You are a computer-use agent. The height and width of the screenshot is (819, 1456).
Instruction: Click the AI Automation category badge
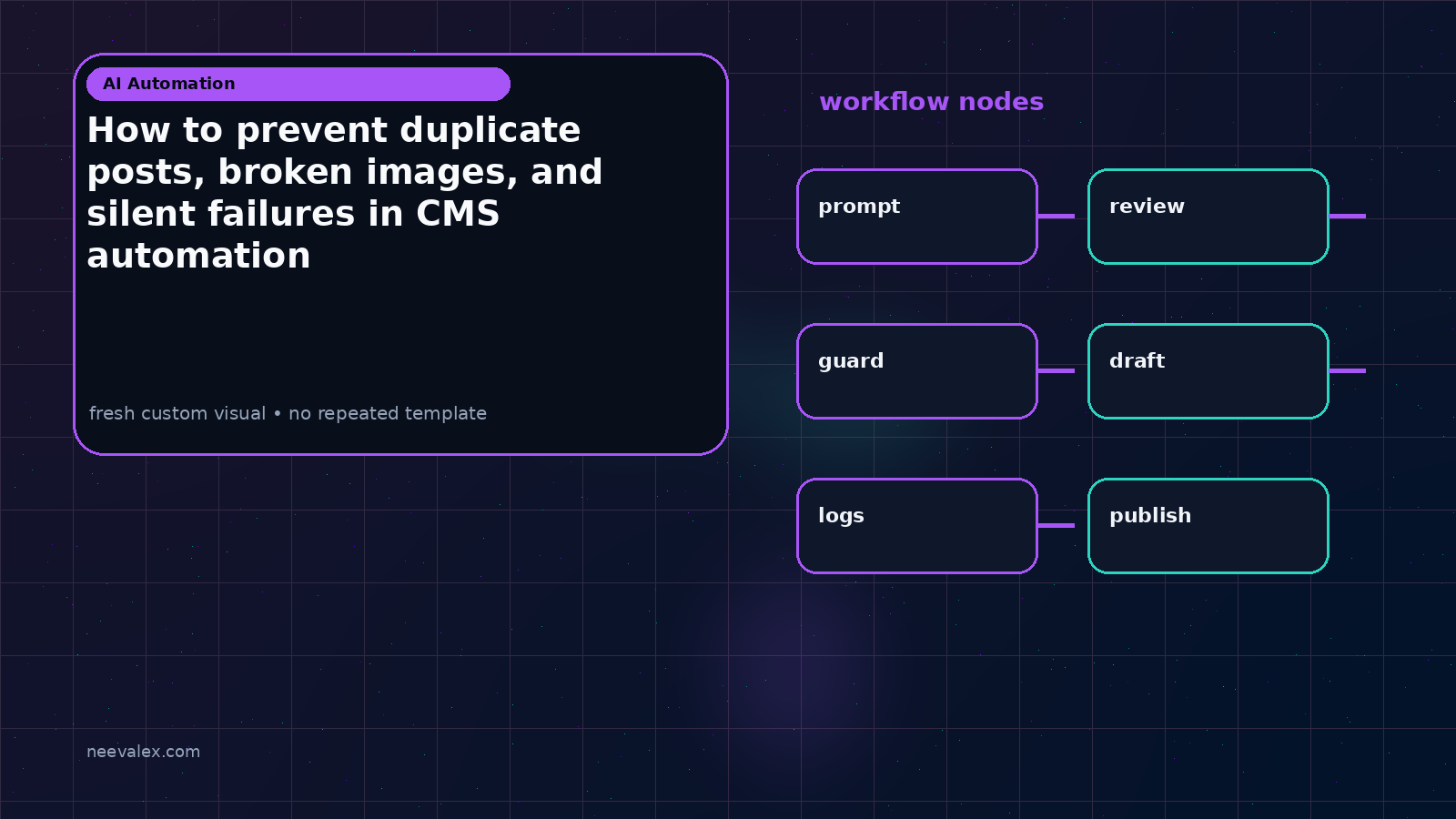[298, 84]
